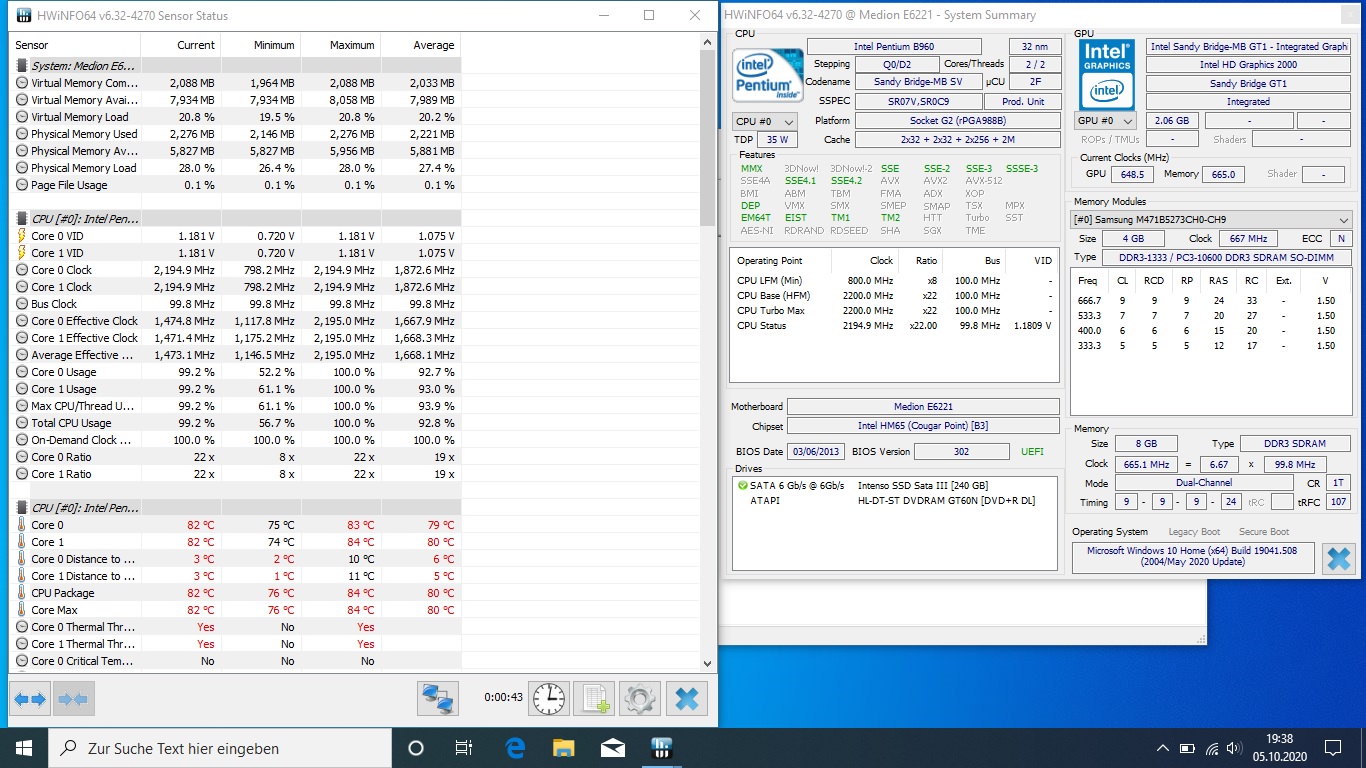The image size is (1366, 768).
Task: Click the collapse columns arrows button in Sensor Status
Action: point(73,699)
